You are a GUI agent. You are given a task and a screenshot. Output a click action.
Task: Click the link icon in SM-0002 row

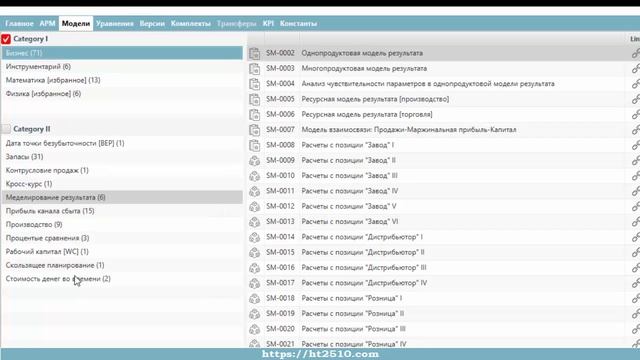[x=636, y=53]
